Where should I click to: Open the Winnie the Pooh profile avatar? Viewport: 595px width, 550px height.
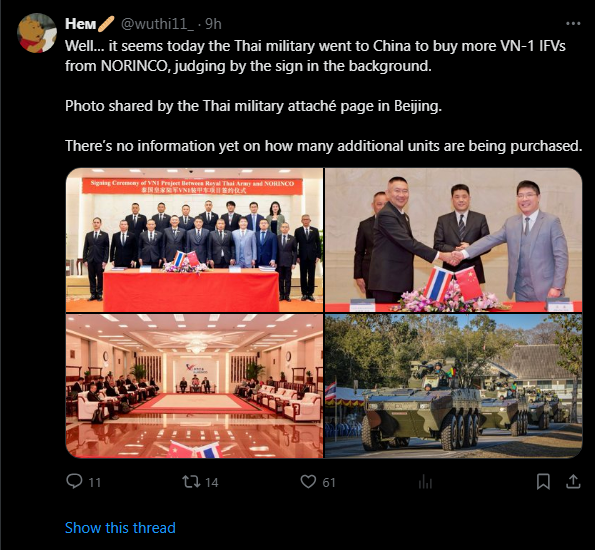[x=37, y=33]
